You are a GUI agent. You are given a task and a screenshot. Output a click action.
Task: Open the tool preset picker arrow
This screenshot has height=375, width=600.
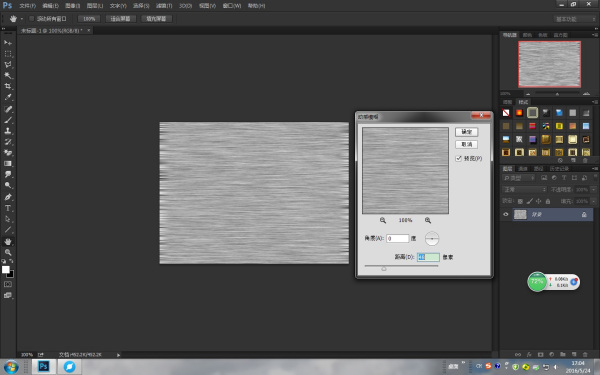click(22, 19)
